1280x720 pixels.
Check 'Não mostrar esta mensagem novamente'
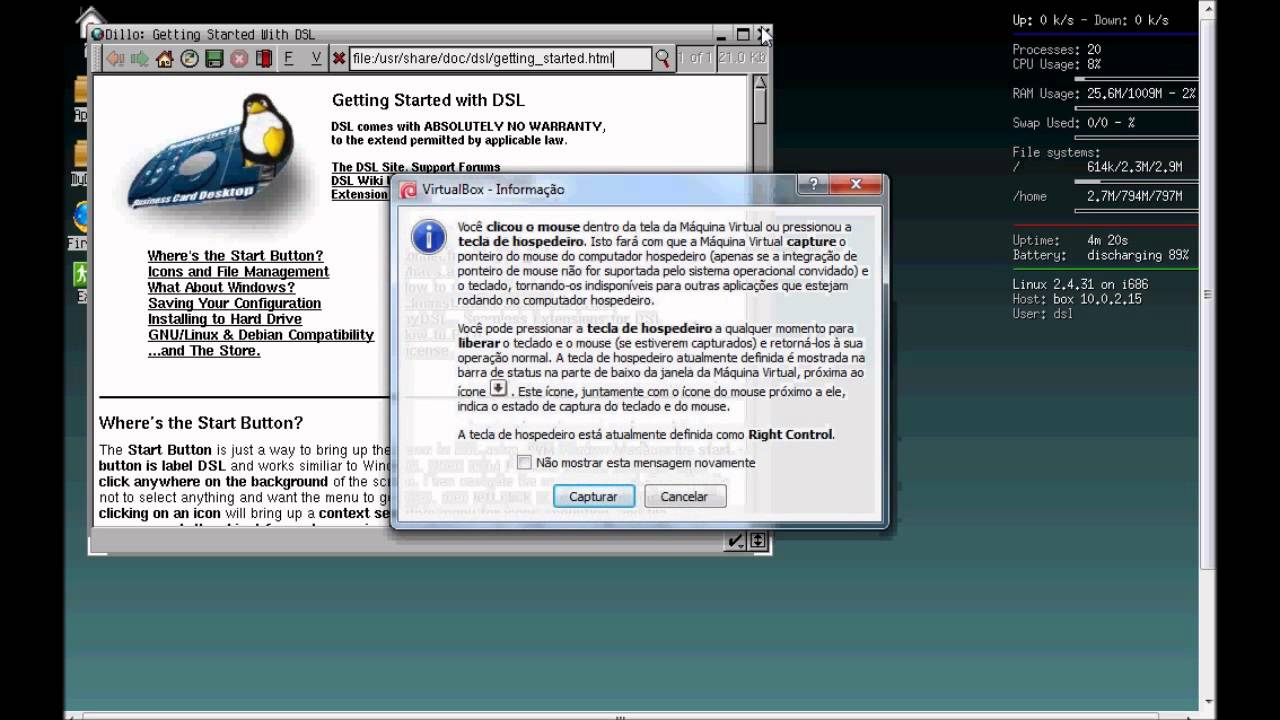point(524,463)
